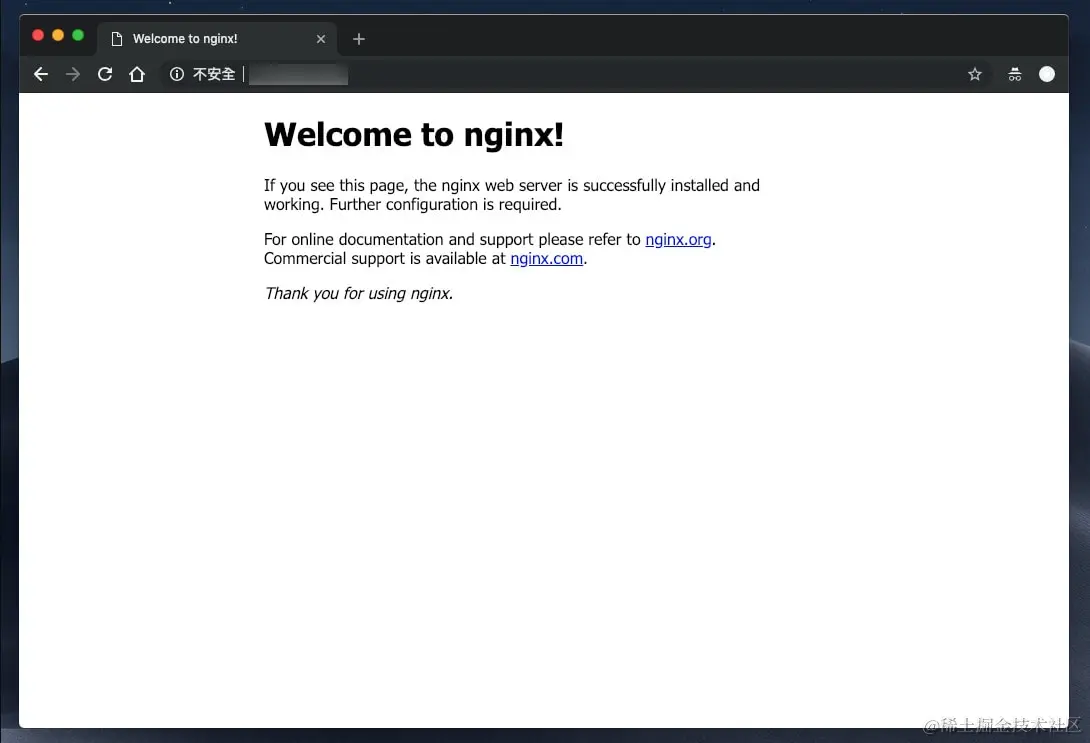The width and height of the screenshot is (1090, 743).
Task: Open a new tab with plus button
Action: (359, 39)
